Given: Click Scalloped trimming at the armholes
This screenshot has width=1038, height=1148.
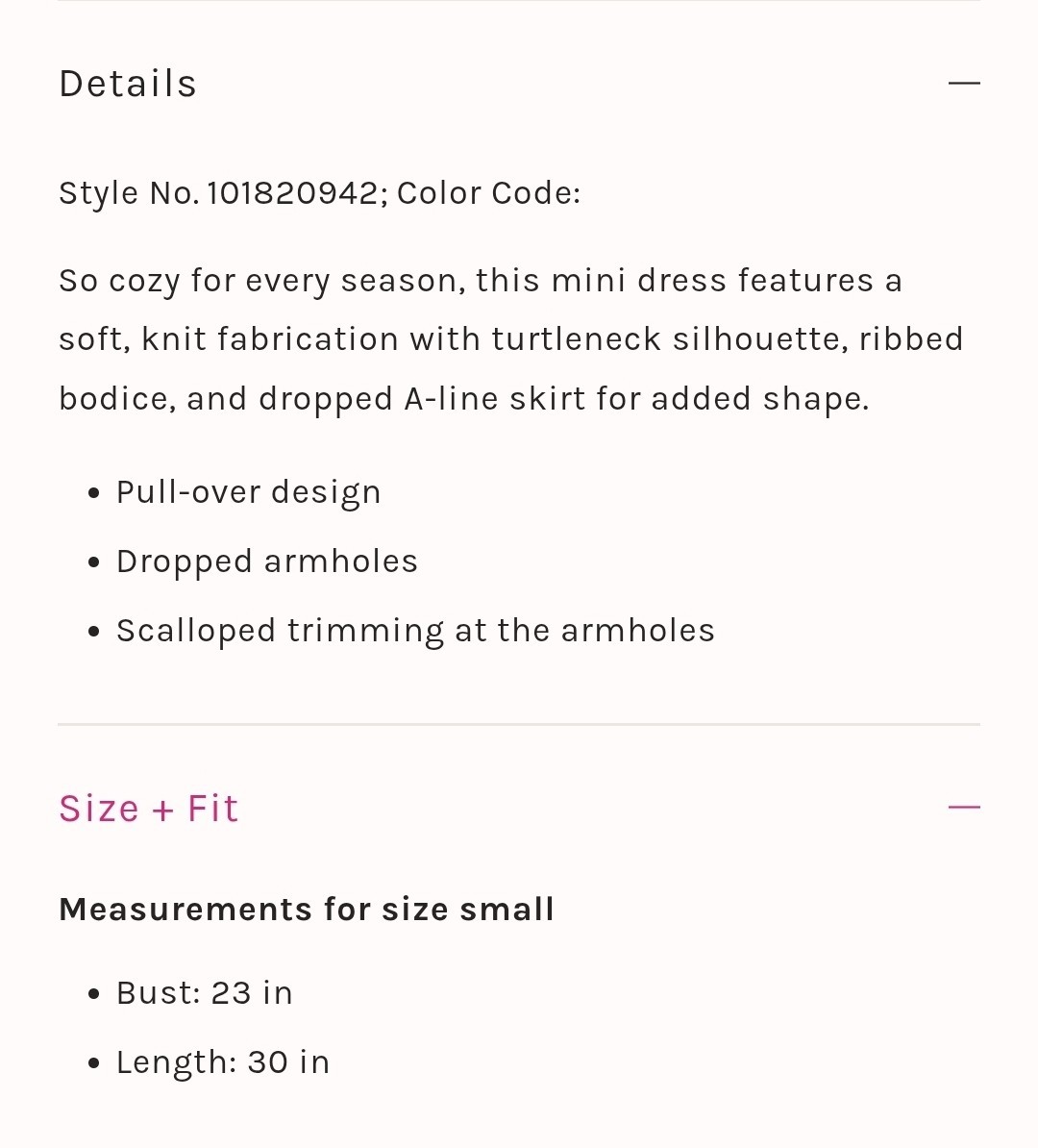Looking at the screenshot, I should [x=415, y=631].
